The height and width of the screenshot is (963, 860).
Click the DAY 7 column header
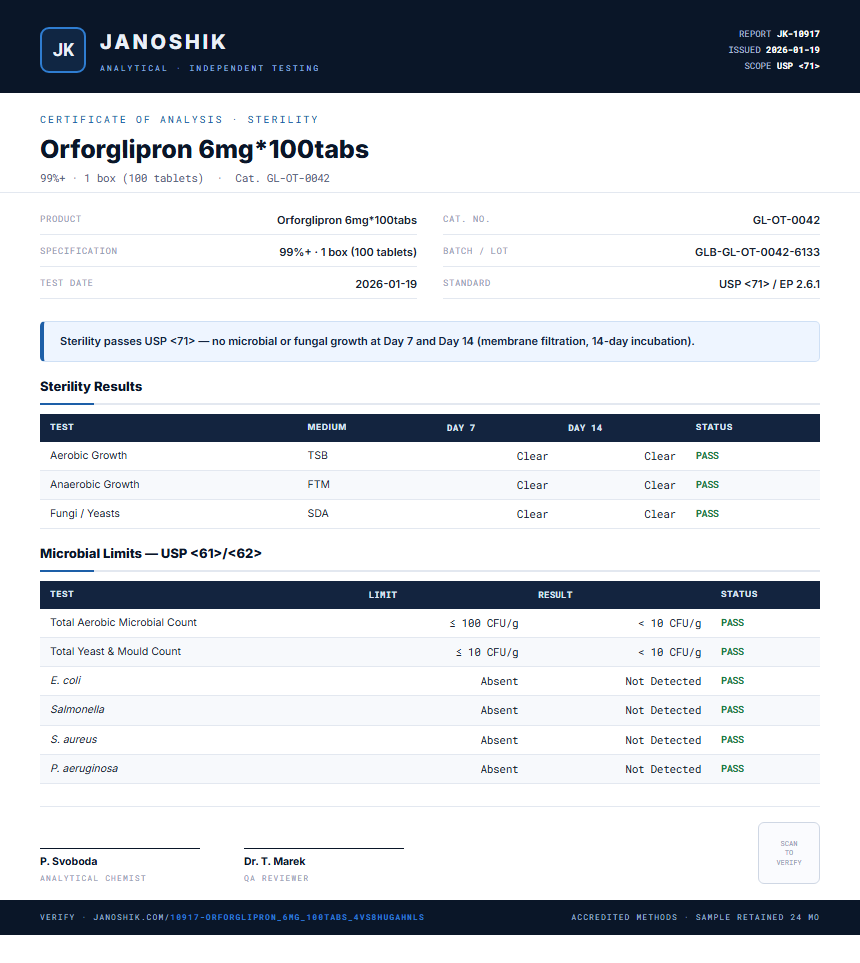tap(461, 427)
